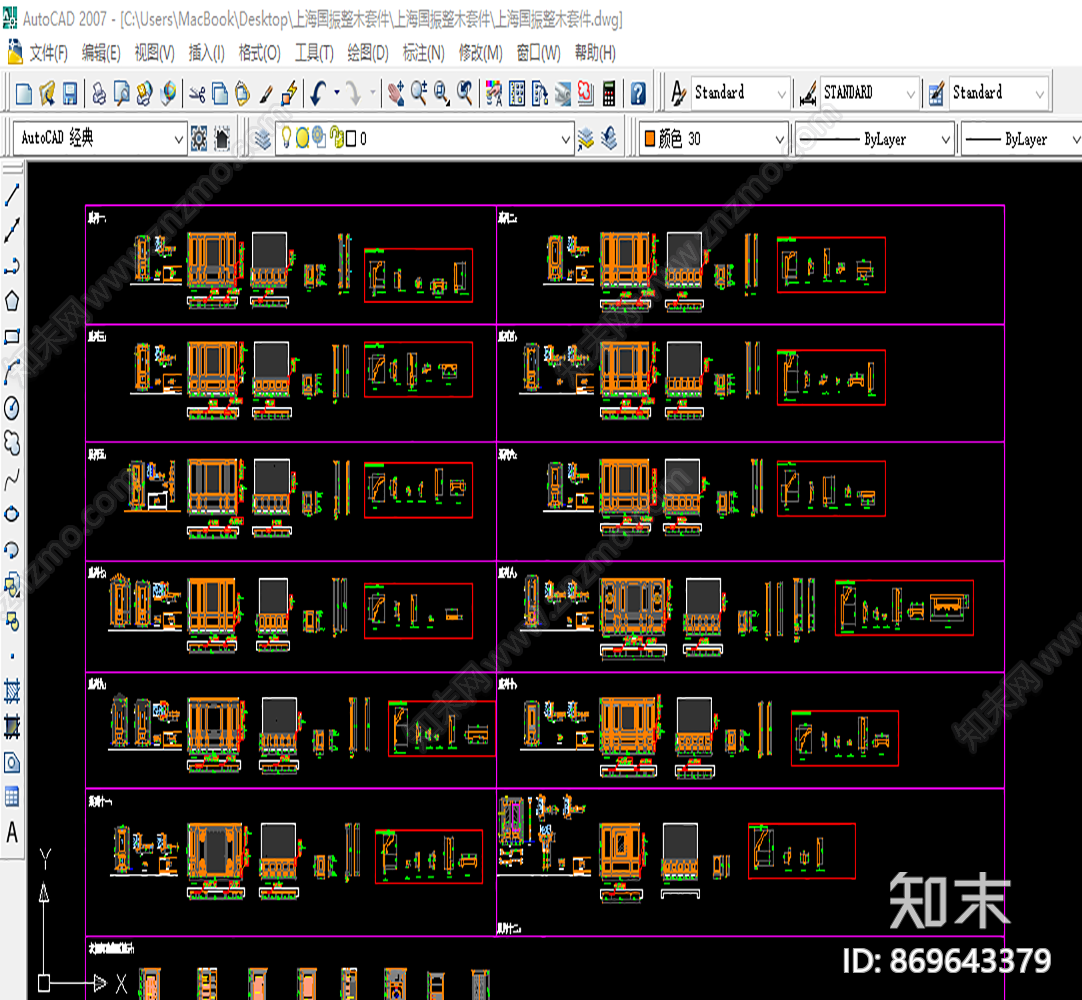Viewport: 1082px width, 1000px height.
Task: Open the 文件(F) menu
Action: (x=50, y=53)
